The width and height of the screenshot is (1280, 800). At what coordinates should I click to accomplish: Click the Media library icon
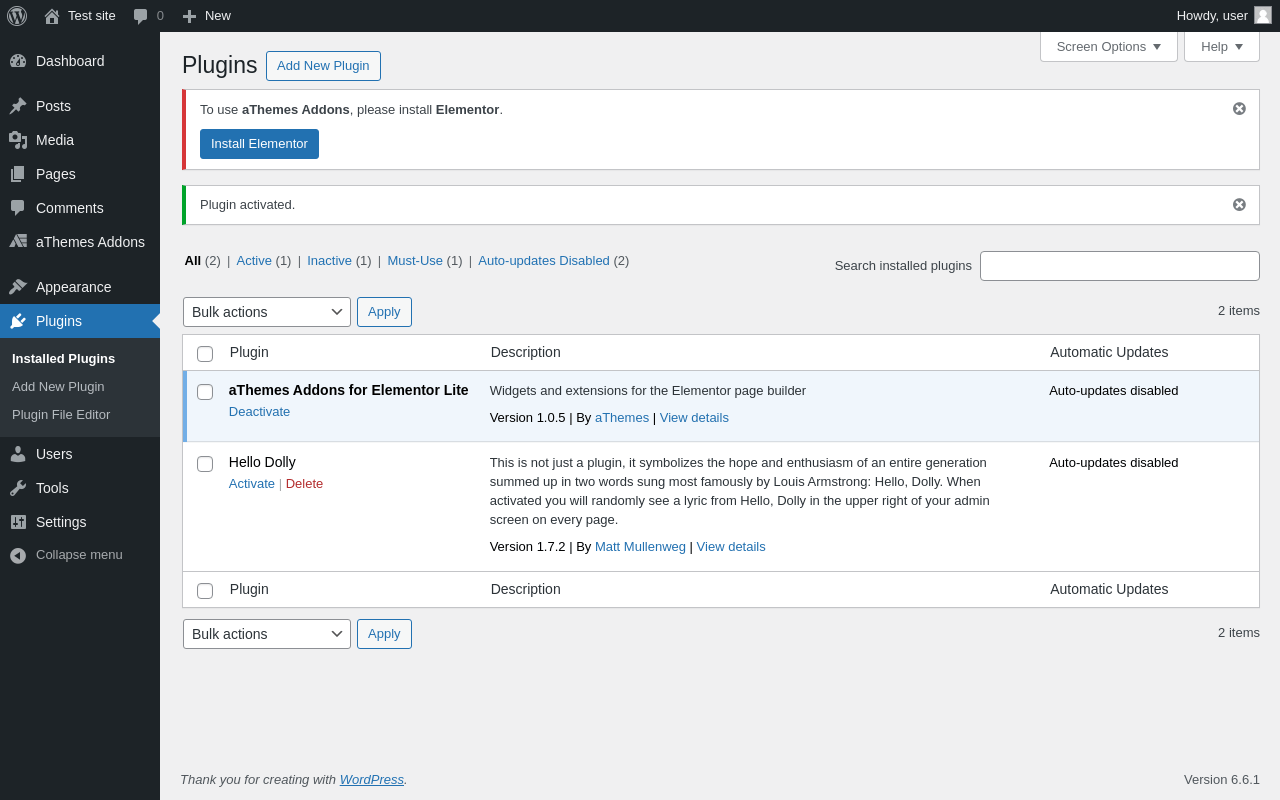tap(18, 140)
